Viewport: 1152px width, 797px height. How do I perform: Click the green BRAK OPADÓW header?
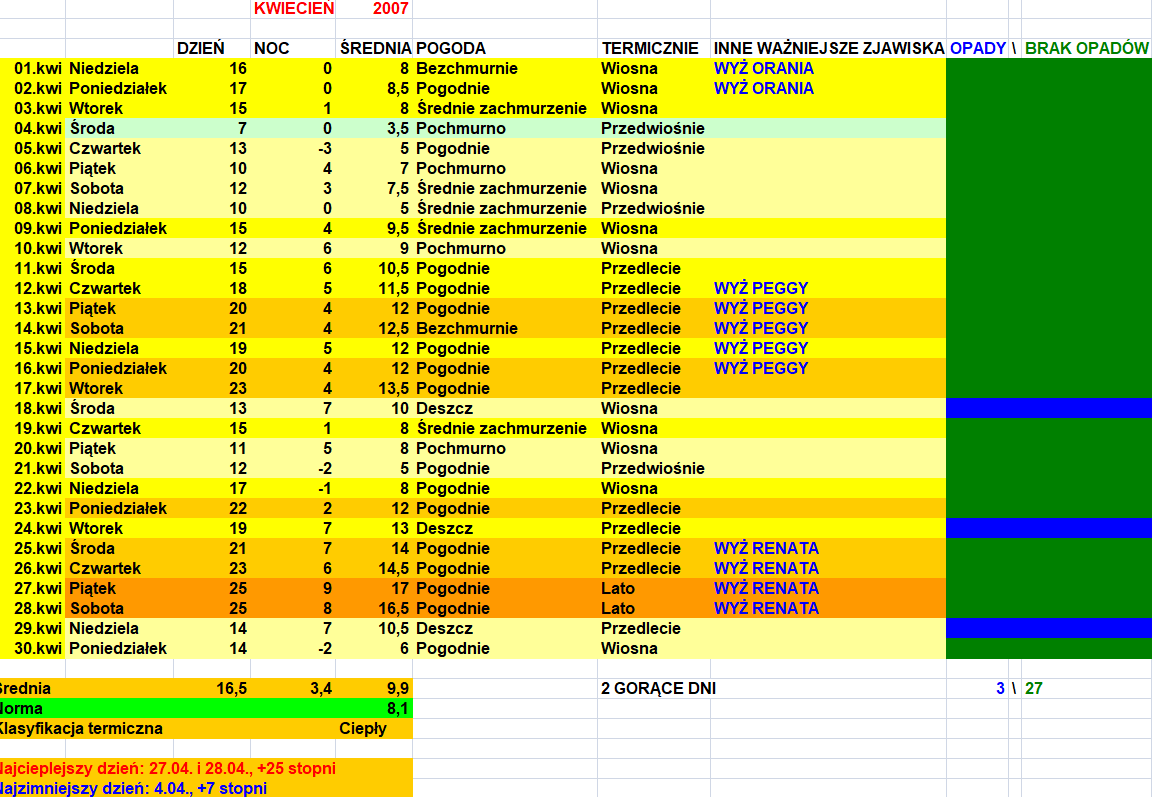1086,48
